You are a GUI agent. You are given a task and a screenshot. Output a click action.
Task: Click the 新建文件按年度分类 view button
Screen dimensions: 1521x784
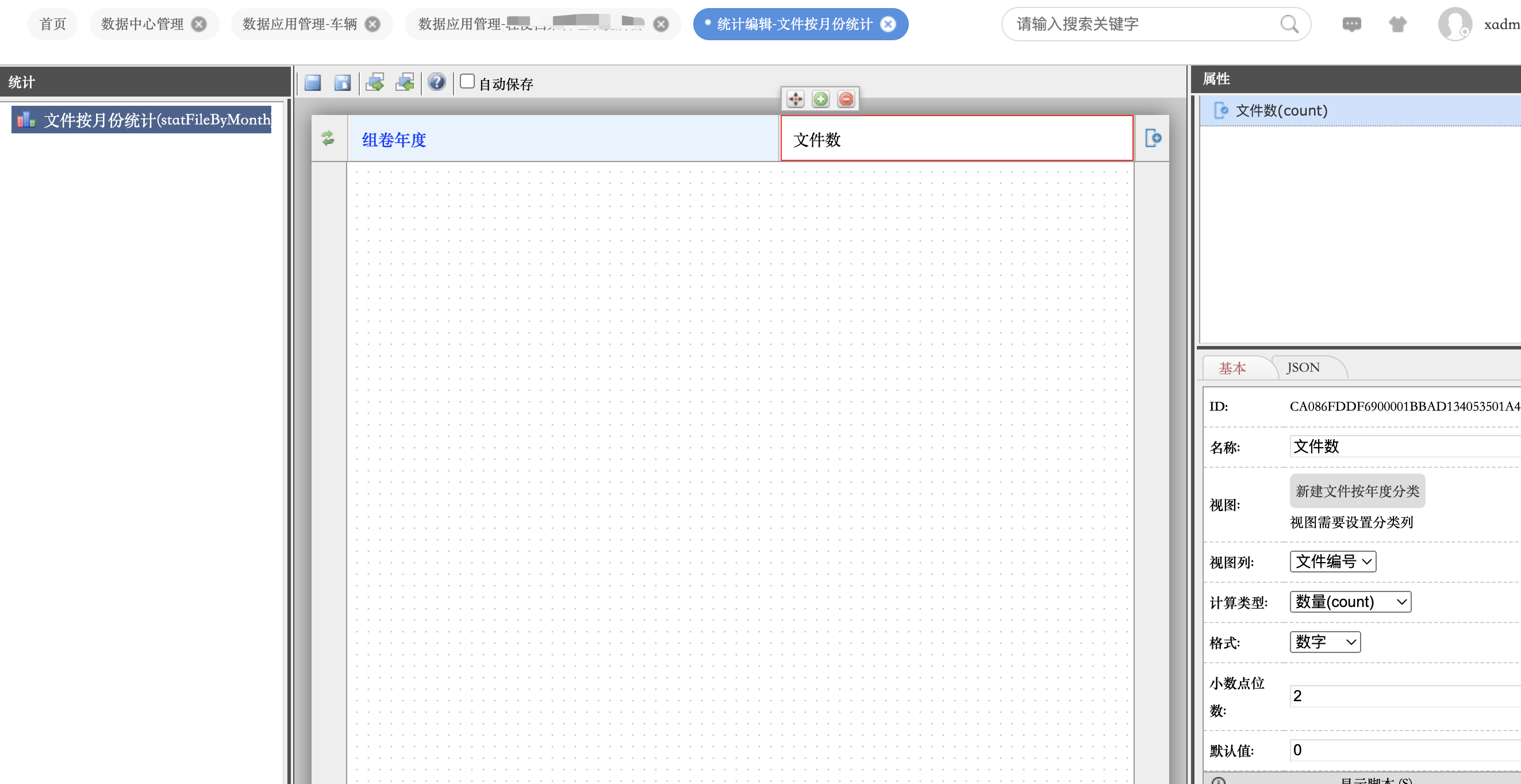click(x=1357, y=491)
